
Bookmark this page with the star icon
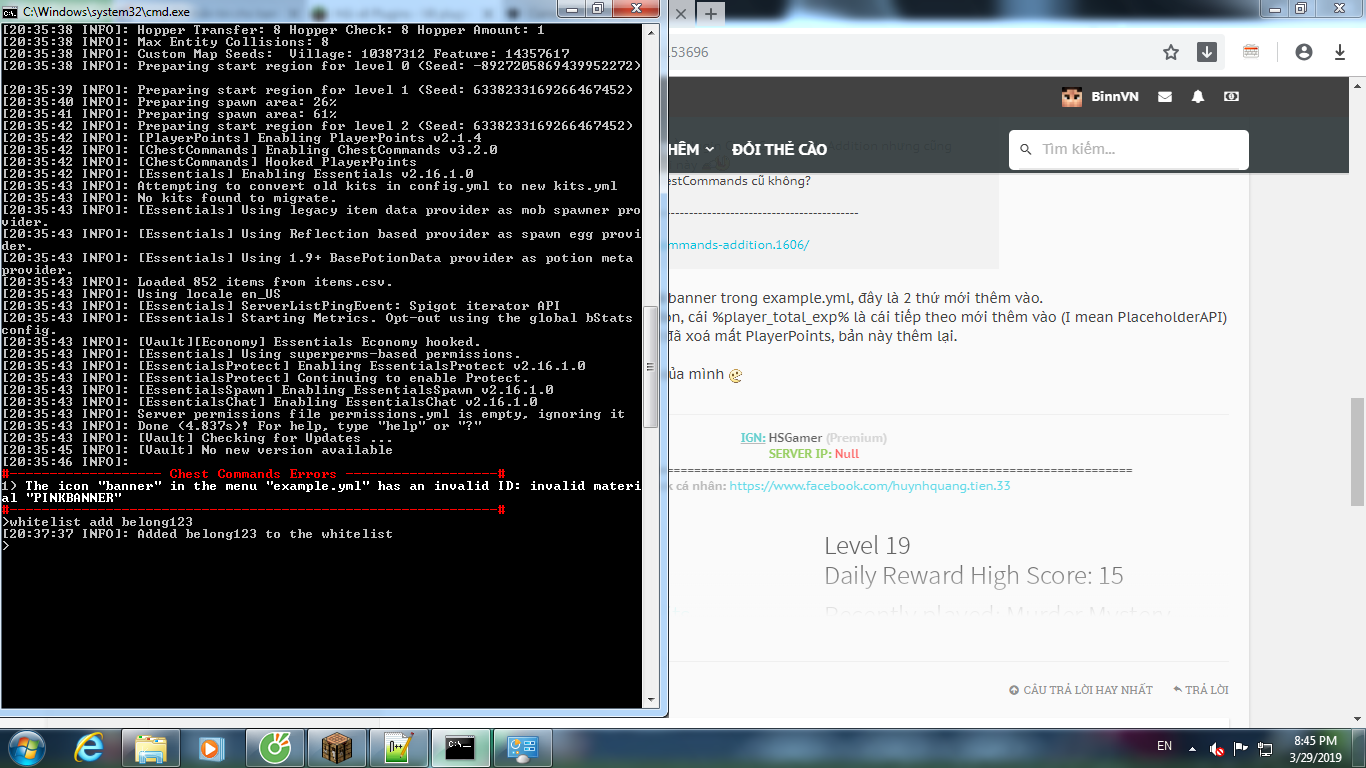1171,52
